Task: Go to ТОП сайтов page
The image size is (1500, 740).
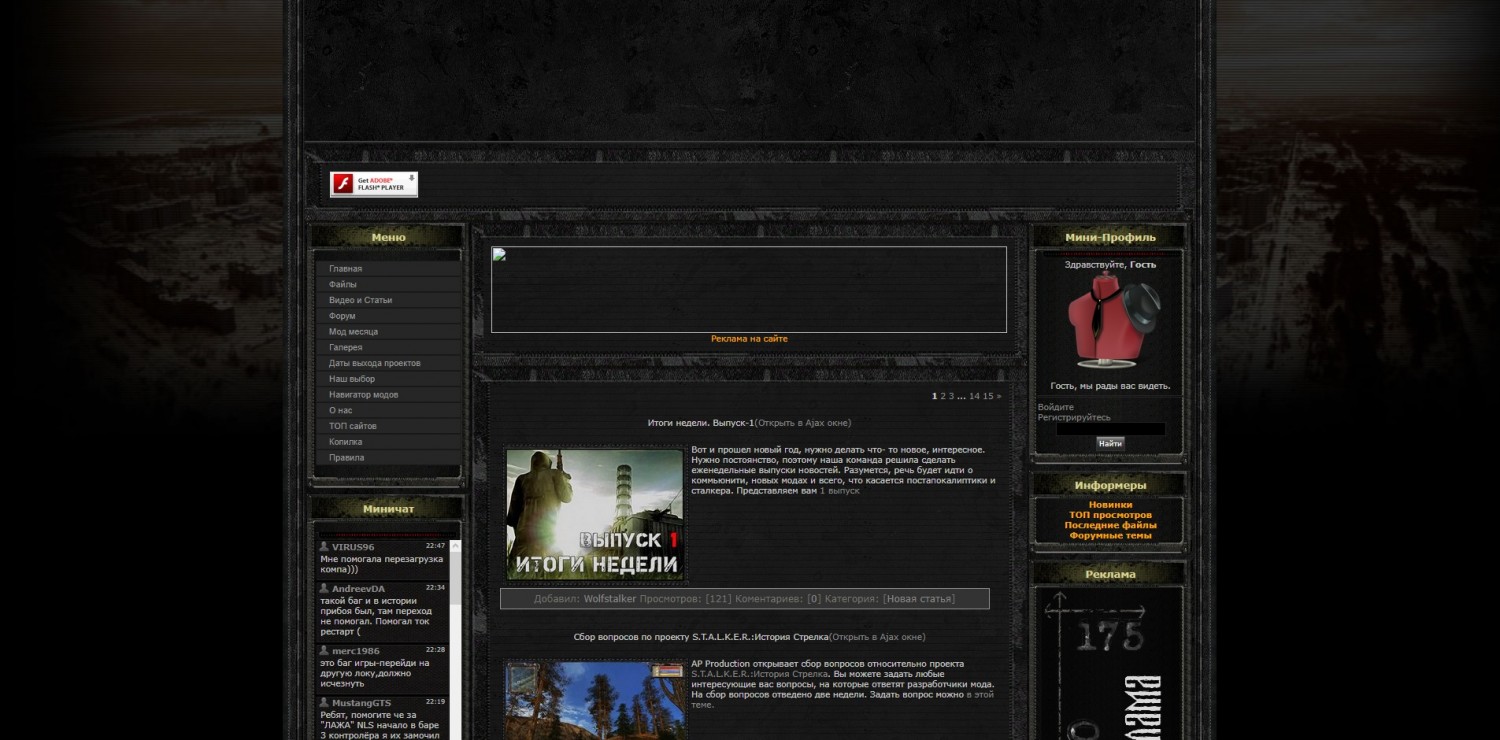Action: 389,426
